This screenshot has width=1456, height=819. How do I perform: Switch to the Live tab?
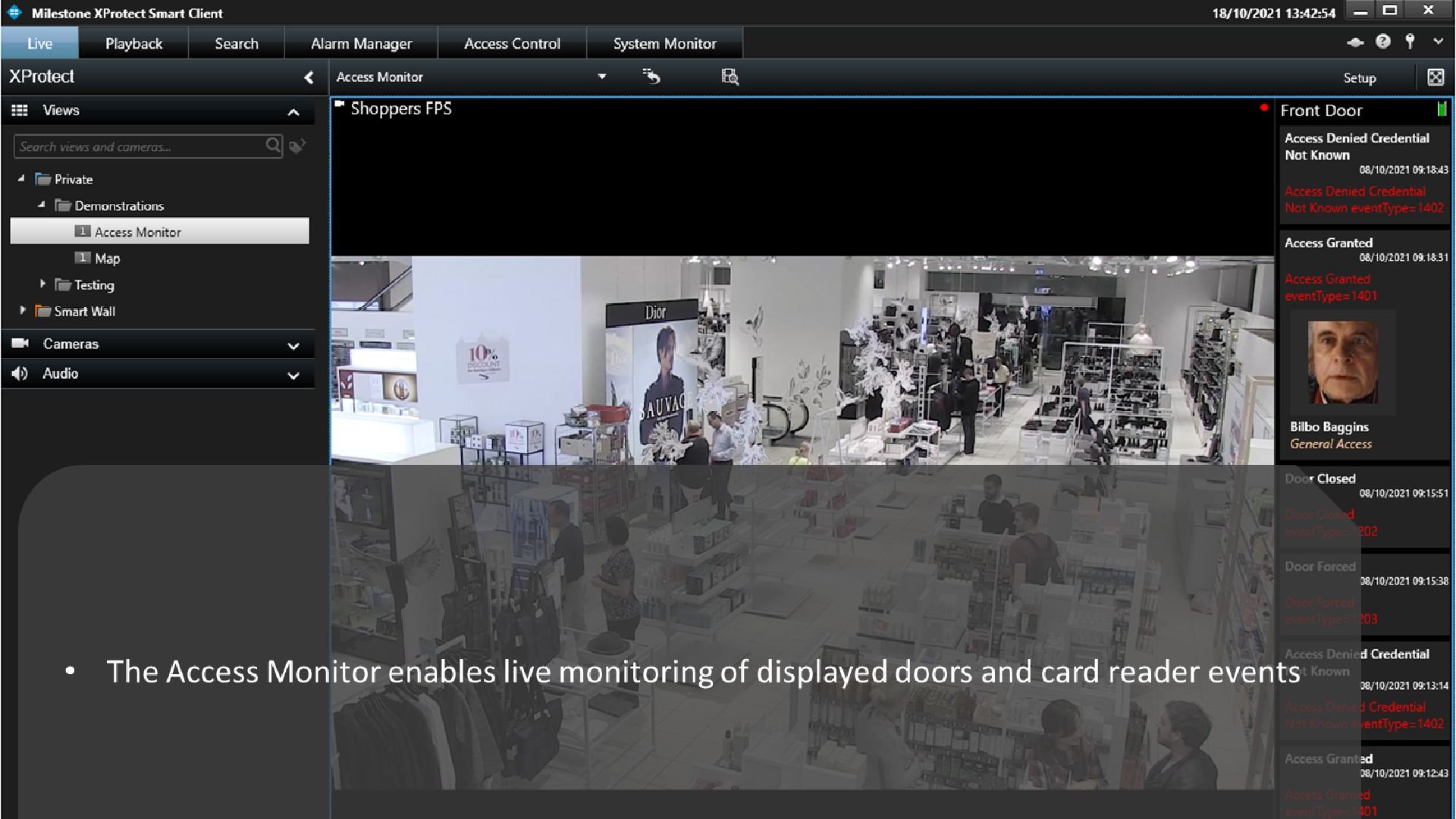39,43
